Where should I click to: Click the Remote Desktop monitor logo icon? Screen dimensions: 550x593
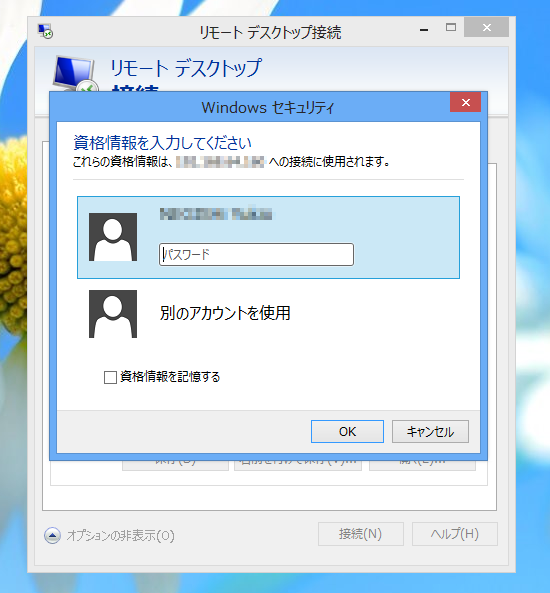tap(75, 74)
